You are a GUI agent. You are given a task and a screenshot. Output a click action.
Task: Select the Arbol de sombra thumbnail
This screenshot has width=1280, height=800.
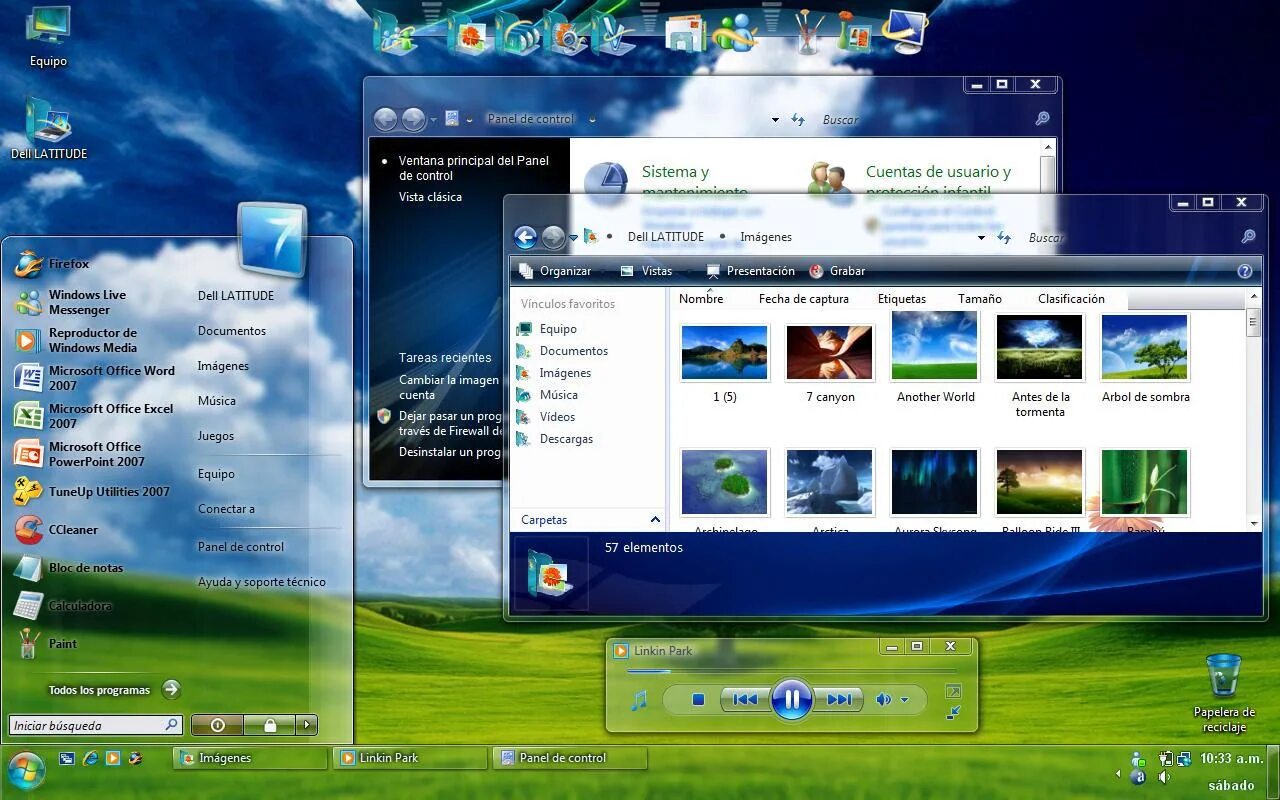click(x=1145, y=357)
